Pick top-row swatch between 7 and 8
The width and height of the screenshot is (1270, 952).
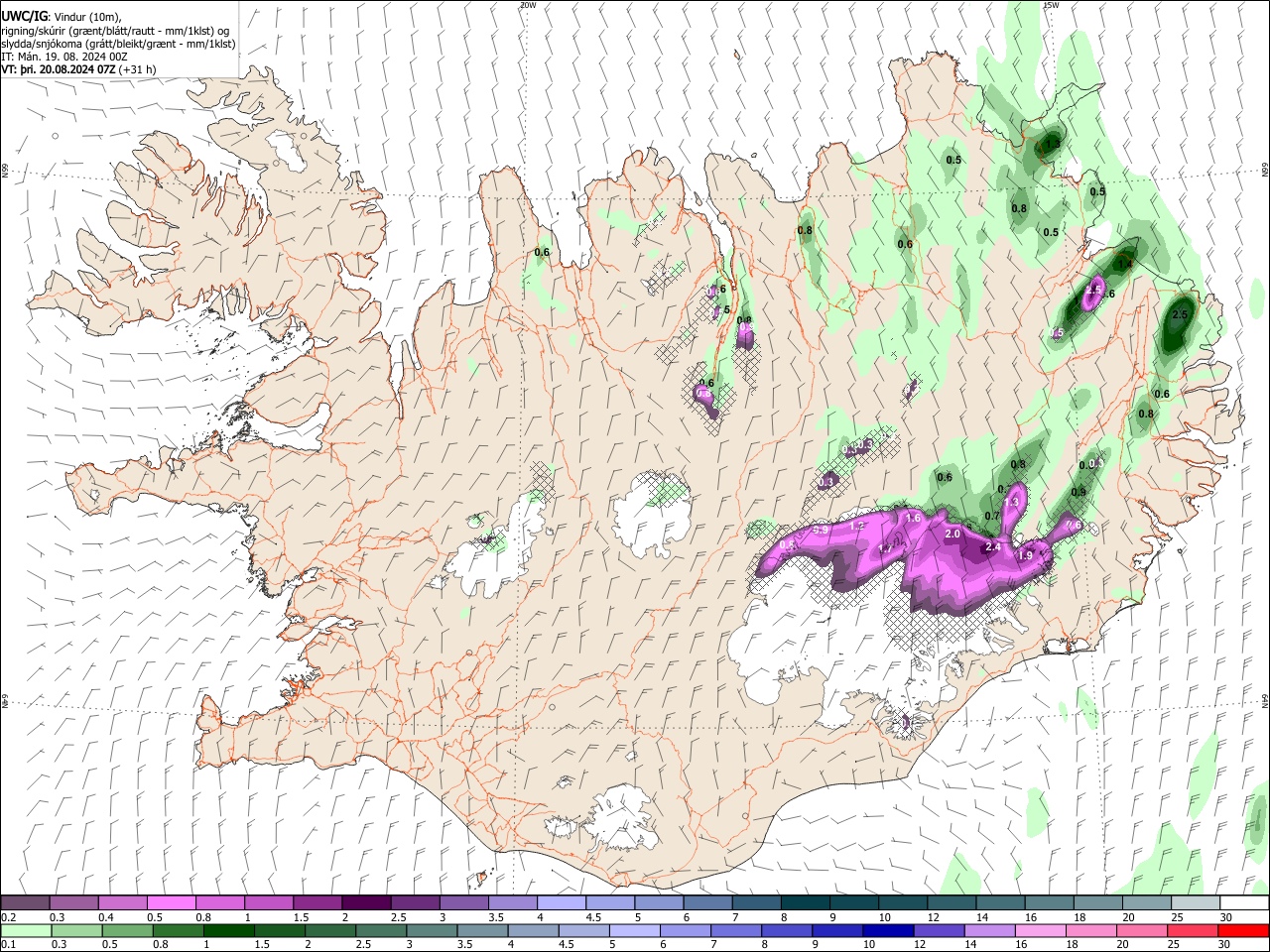pos(756,902)
